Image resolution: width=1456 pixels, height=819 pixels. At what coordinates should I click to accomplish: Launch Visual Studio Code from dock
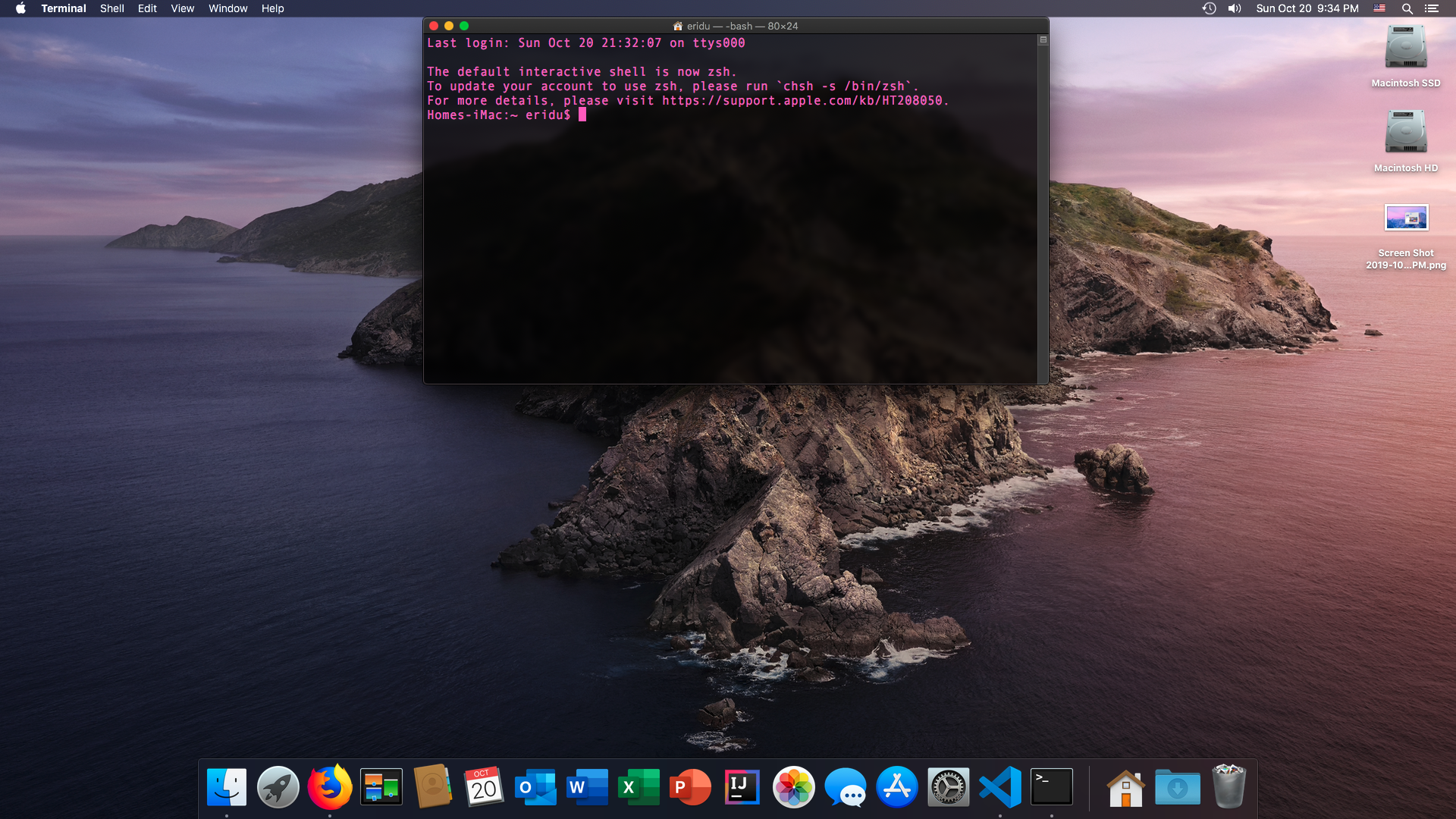coord(999,787)
